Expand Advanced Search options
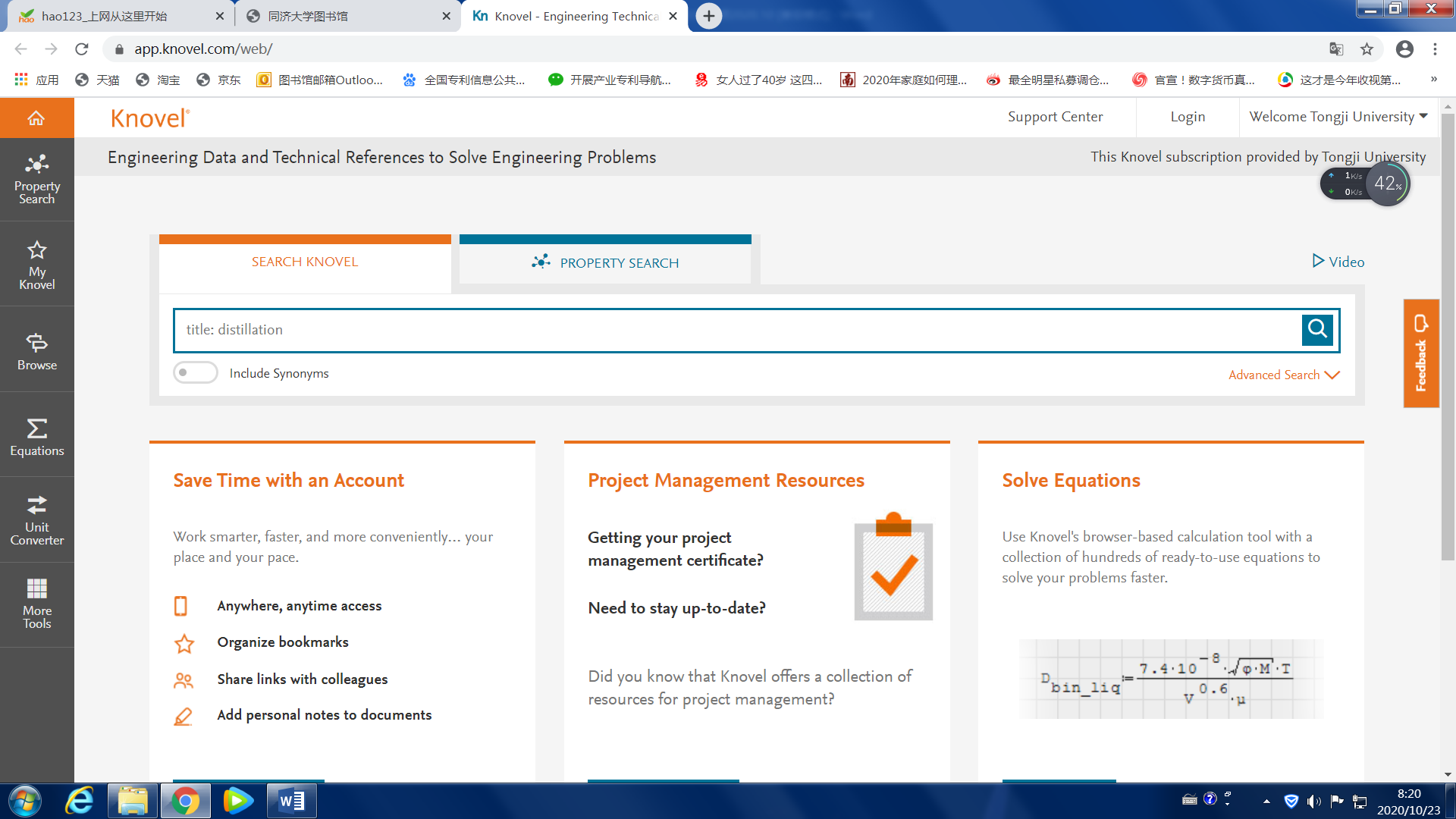This screenshot has height=819, width=1456. [x=1284, y=375]
